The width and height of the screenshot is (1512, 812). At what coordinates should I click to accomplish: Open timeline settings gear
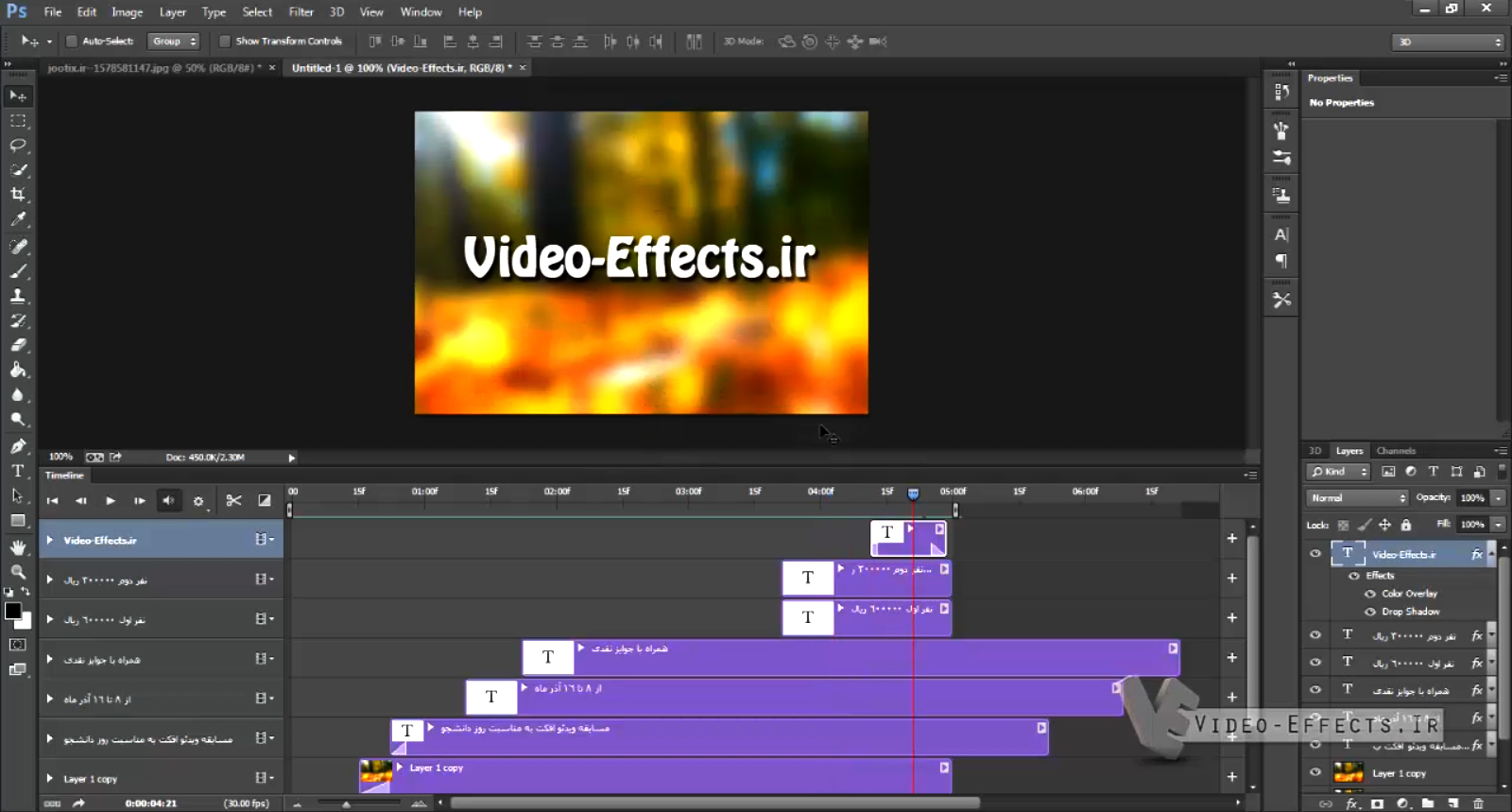pyautogui.click(x=198, y=501)
